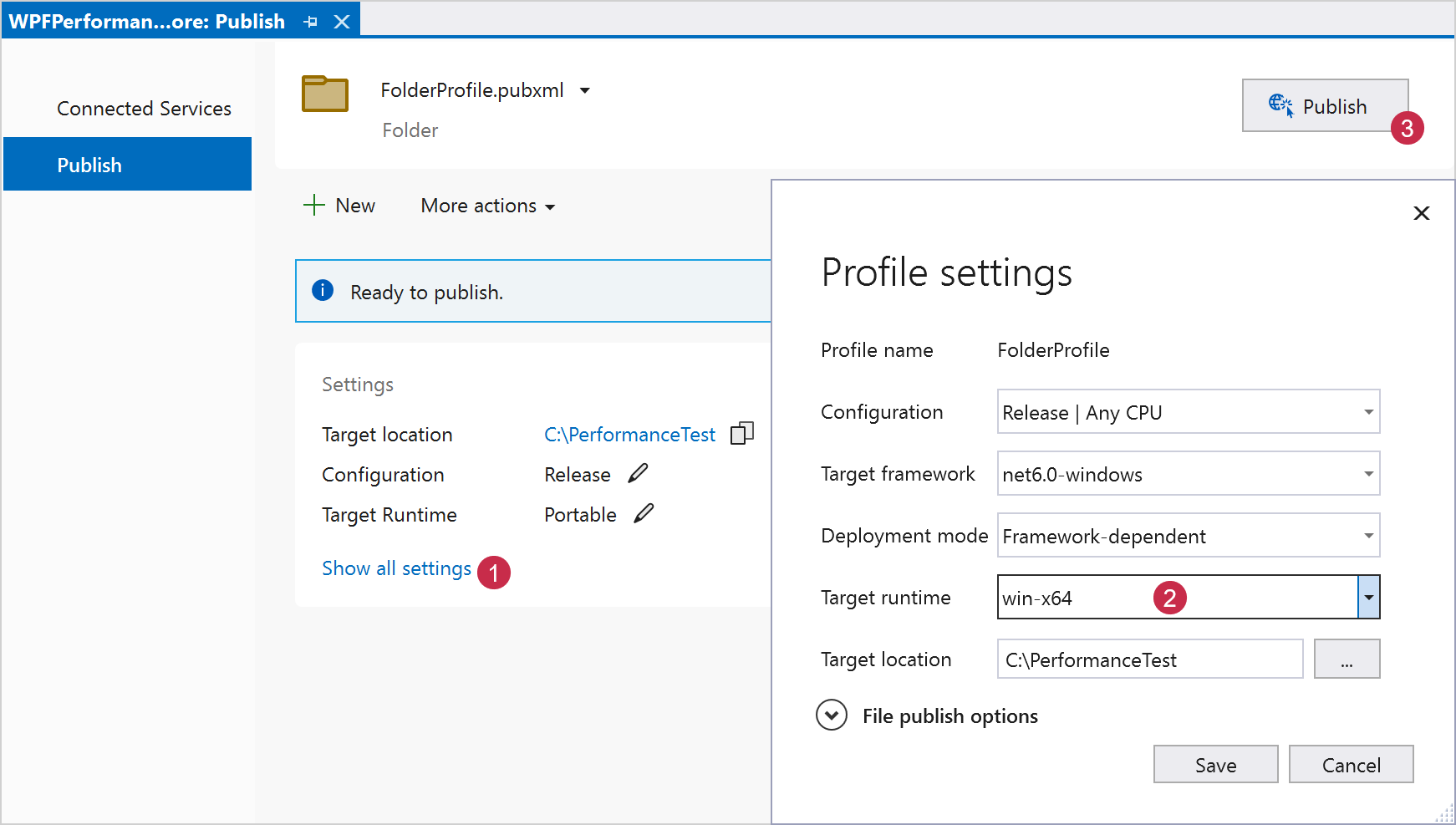Click the Target location path input field
This screenshot has width=1456, height=825.
click(x=1149, y=659)
